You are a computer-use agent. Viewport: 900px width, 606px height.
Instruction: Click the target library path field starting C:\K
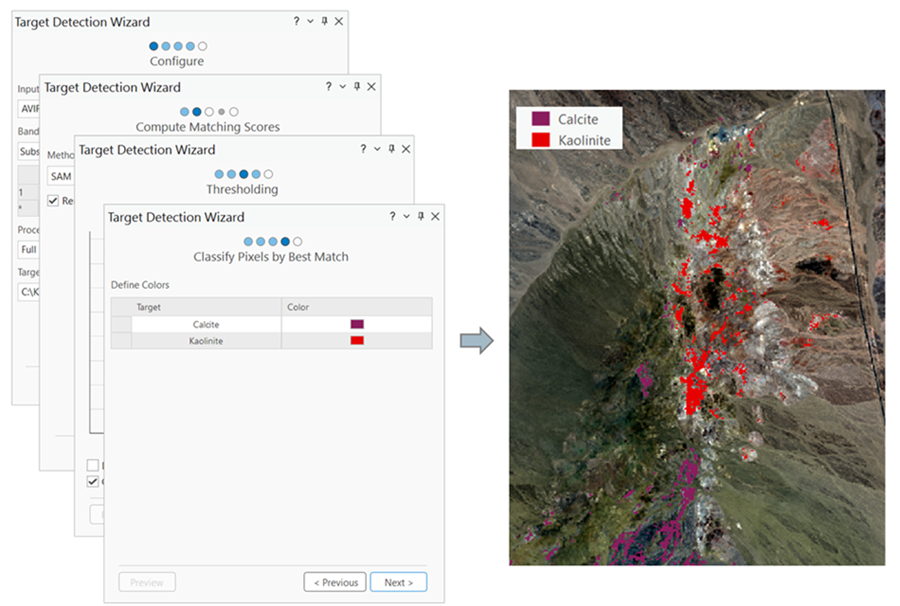tap(29, 292)
